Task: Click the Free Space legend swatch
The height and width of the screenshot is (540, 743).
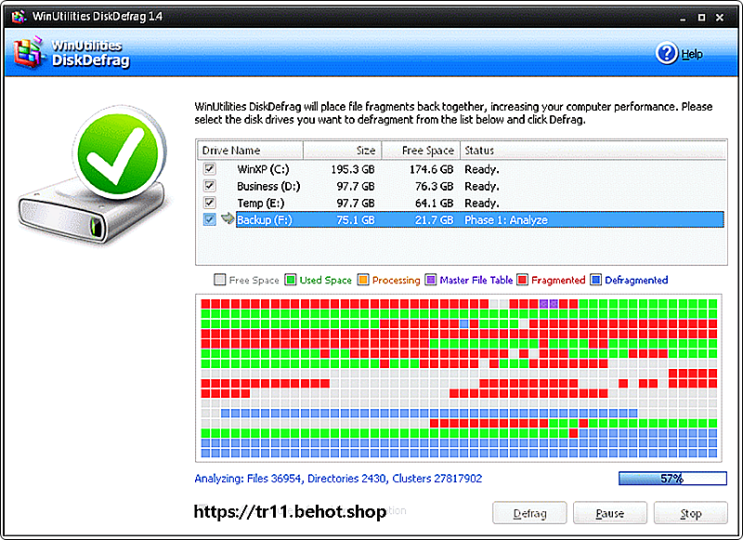Action: point(219,280)
